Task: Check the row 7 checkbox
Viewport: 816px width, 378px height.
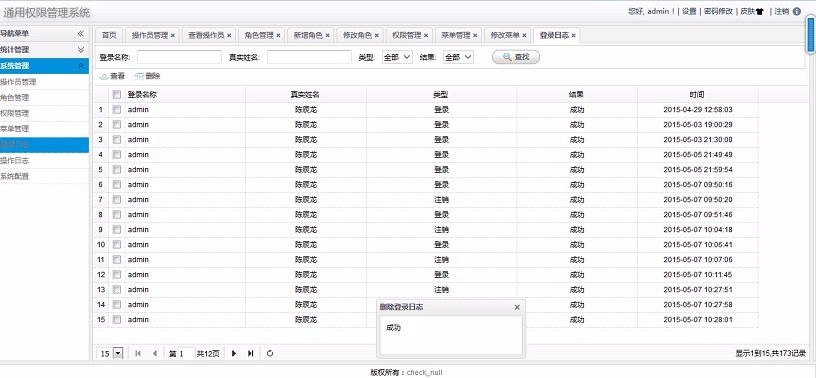Action: tap(117, 199)
